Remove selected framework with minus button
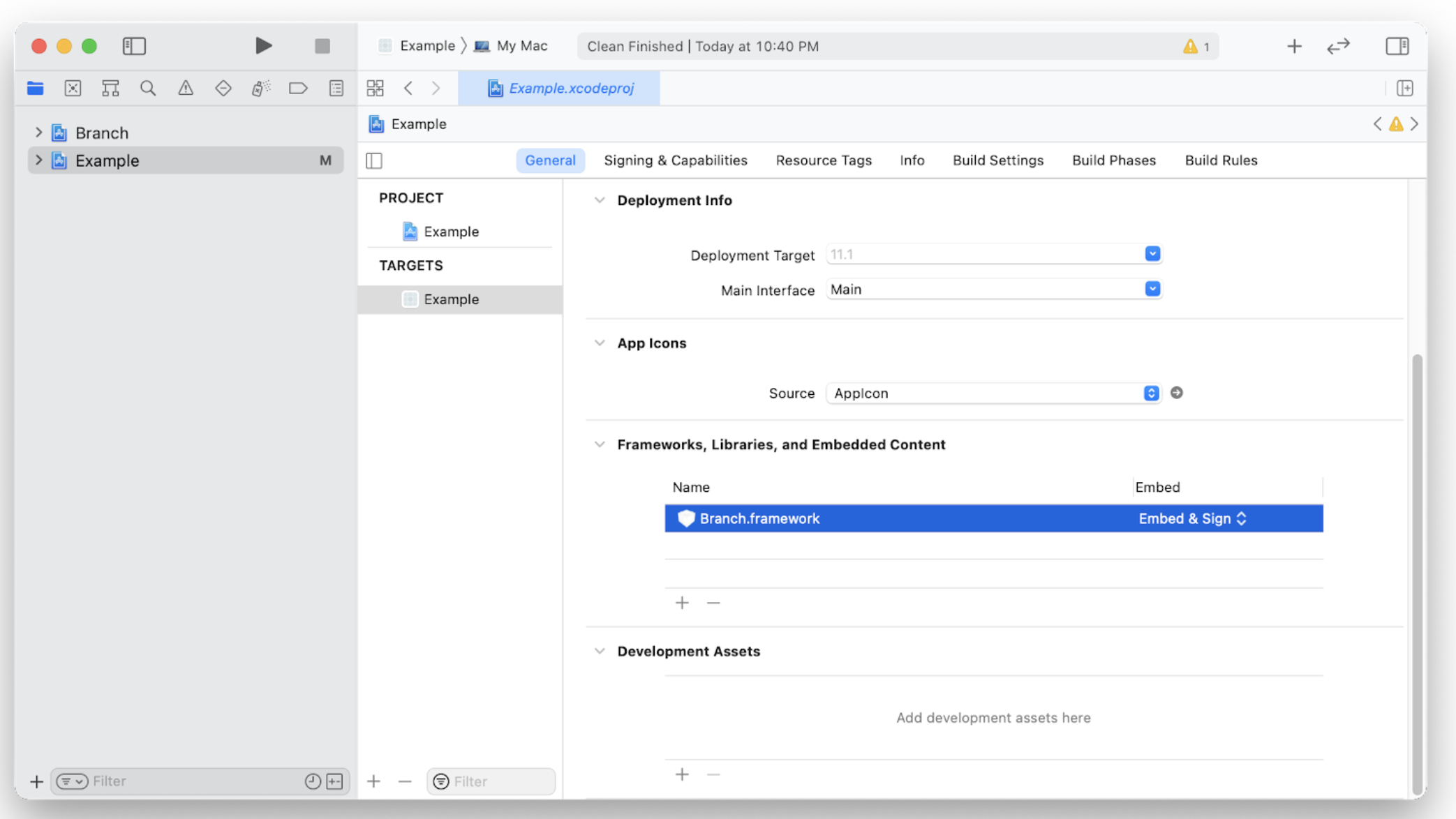Viewport: 1456px width, 819px height. [x=713, y=603]
